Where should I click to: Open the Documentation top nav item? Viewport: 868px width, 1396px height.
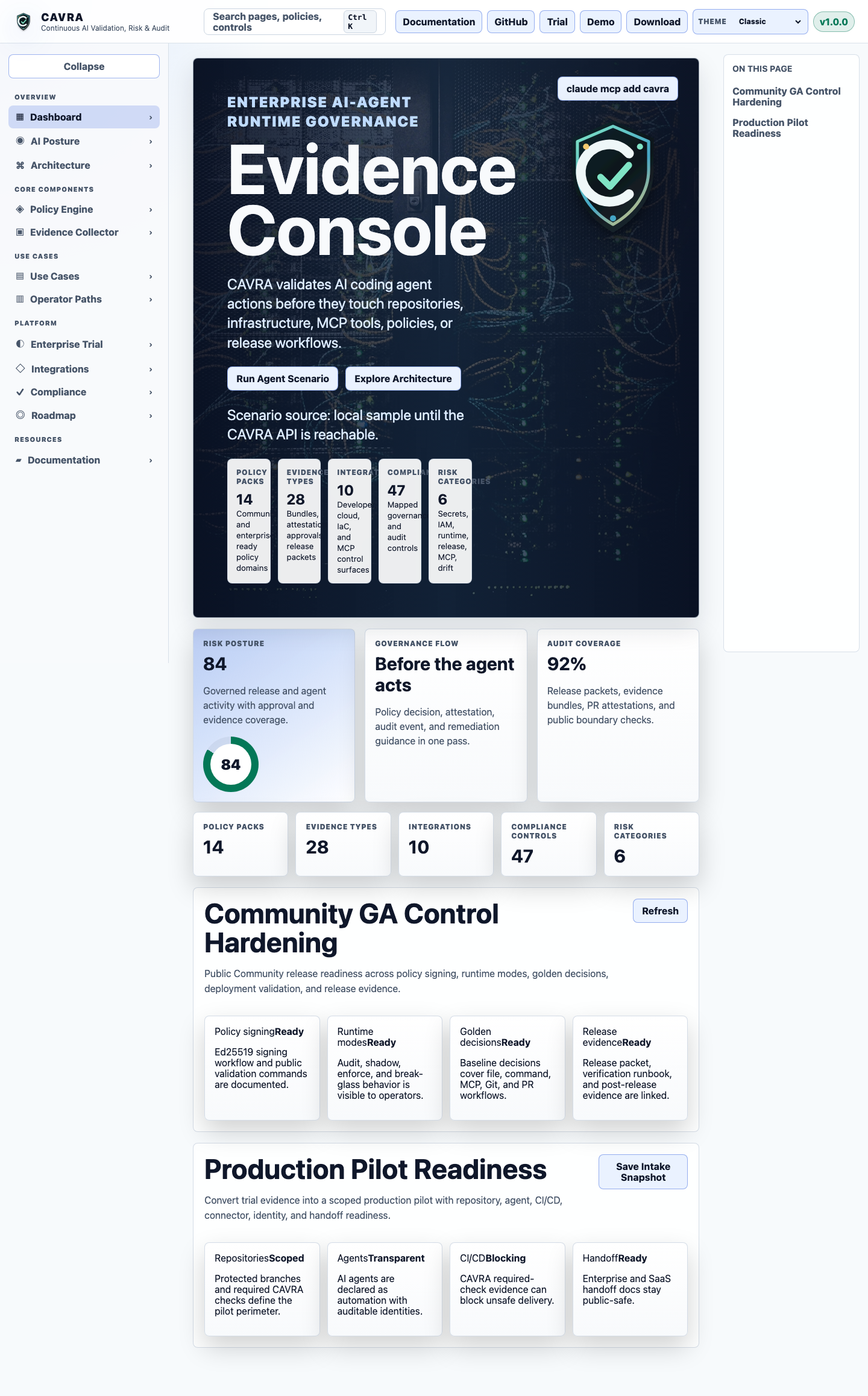coord(439,22)
